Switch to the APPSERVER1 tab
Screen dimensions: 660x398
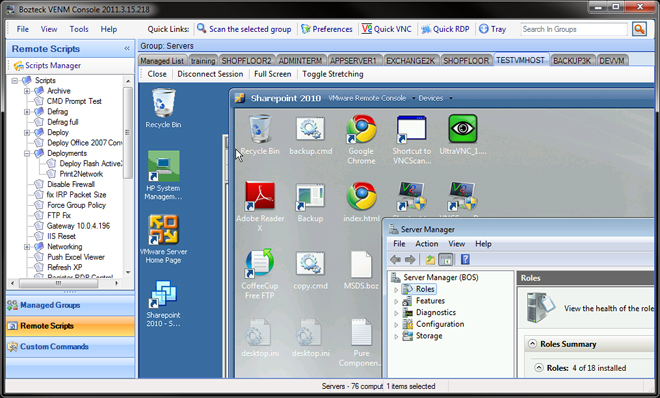coord(353,61)
